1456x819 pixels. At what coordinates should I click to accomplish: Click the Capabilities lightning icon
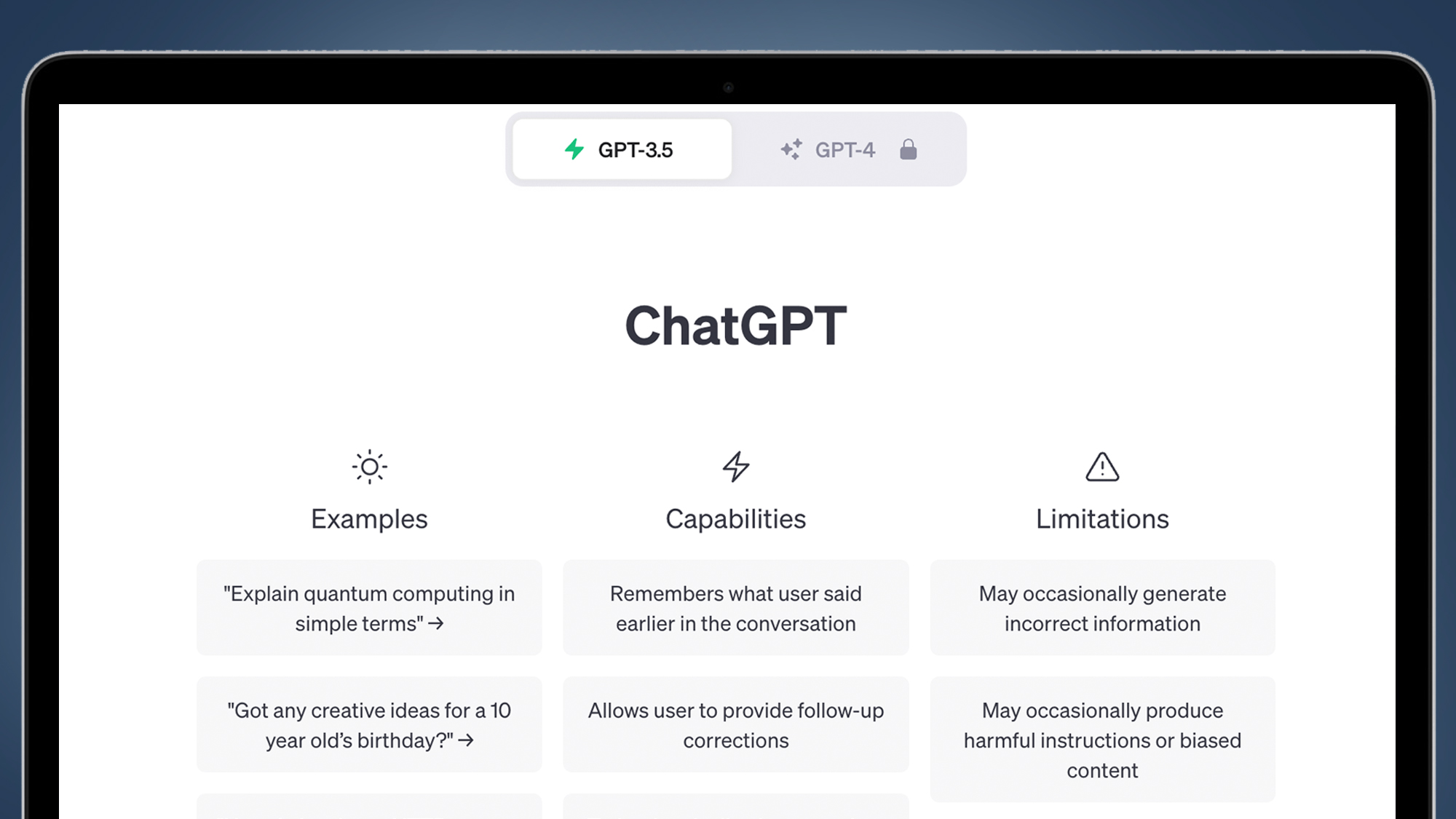click(x=736, y=467)
